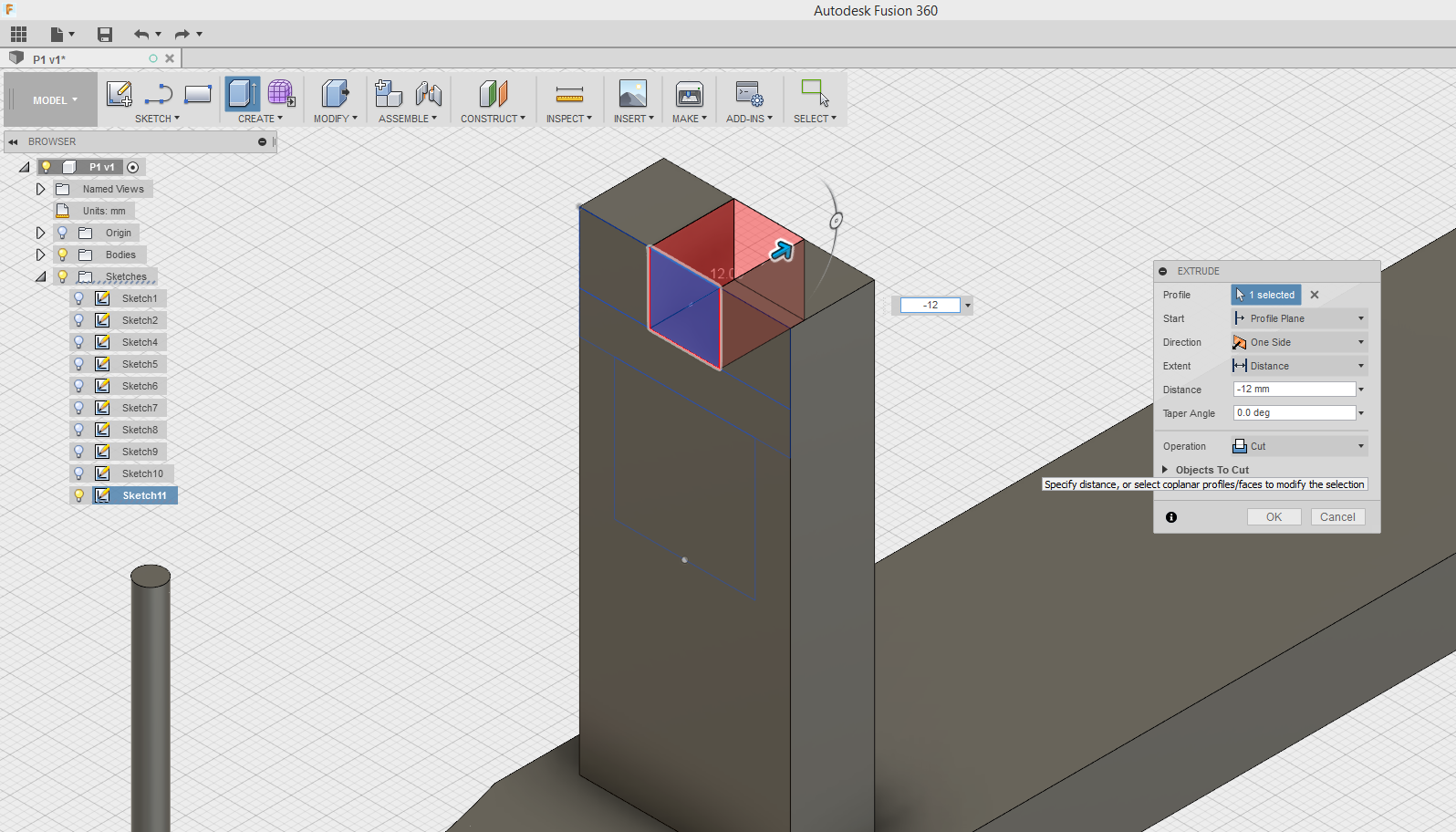Screen dimensions: 1456x832
Task: Toggle visibility of Sketch2
Action: pyautogui.click(x=79, y=320)
